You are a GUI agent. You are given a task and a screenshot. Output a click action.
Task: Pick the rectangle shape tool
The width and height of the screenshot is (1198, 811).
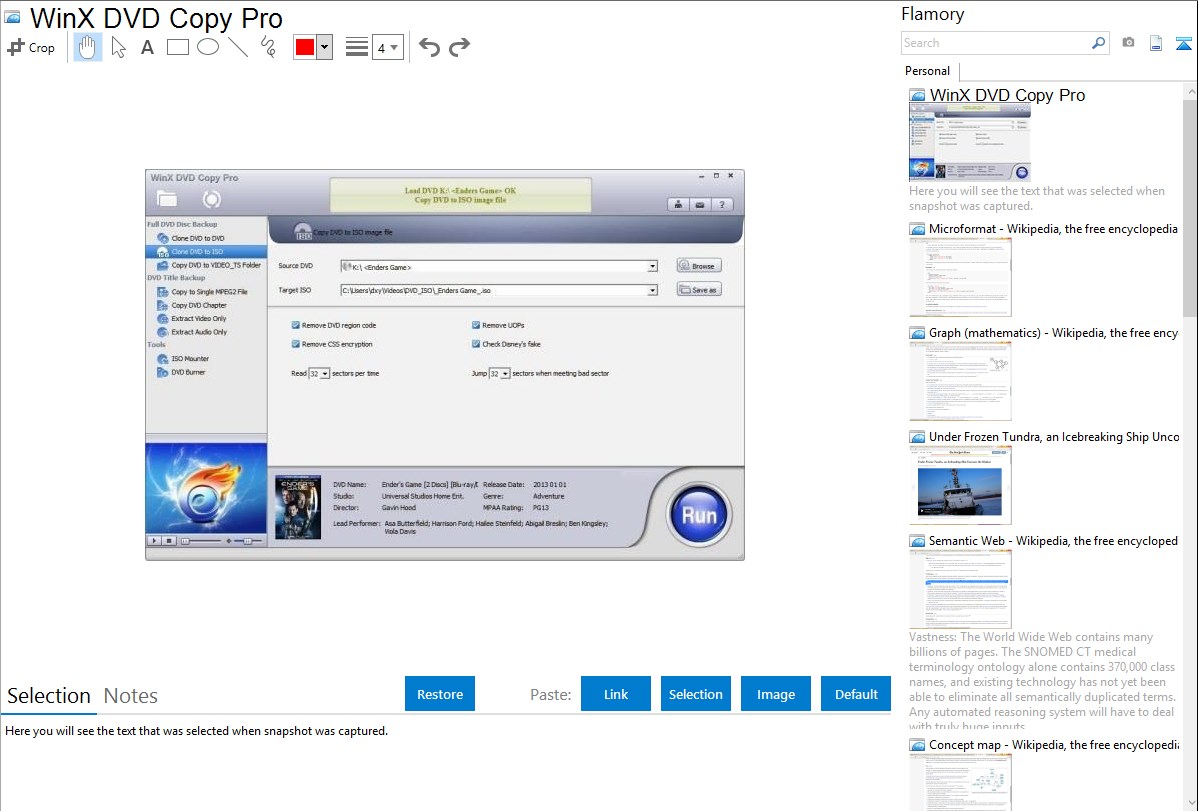point(177,47)
